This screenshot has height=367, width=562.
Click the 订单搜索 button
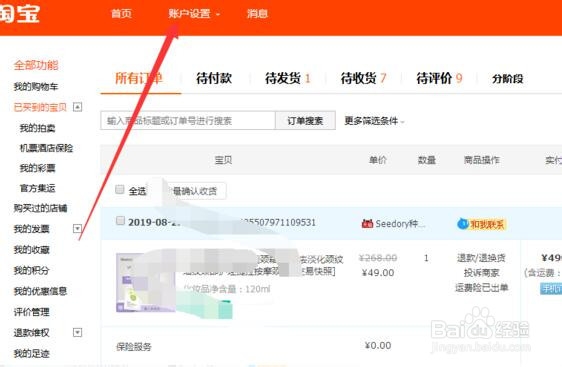coord(305,120)
